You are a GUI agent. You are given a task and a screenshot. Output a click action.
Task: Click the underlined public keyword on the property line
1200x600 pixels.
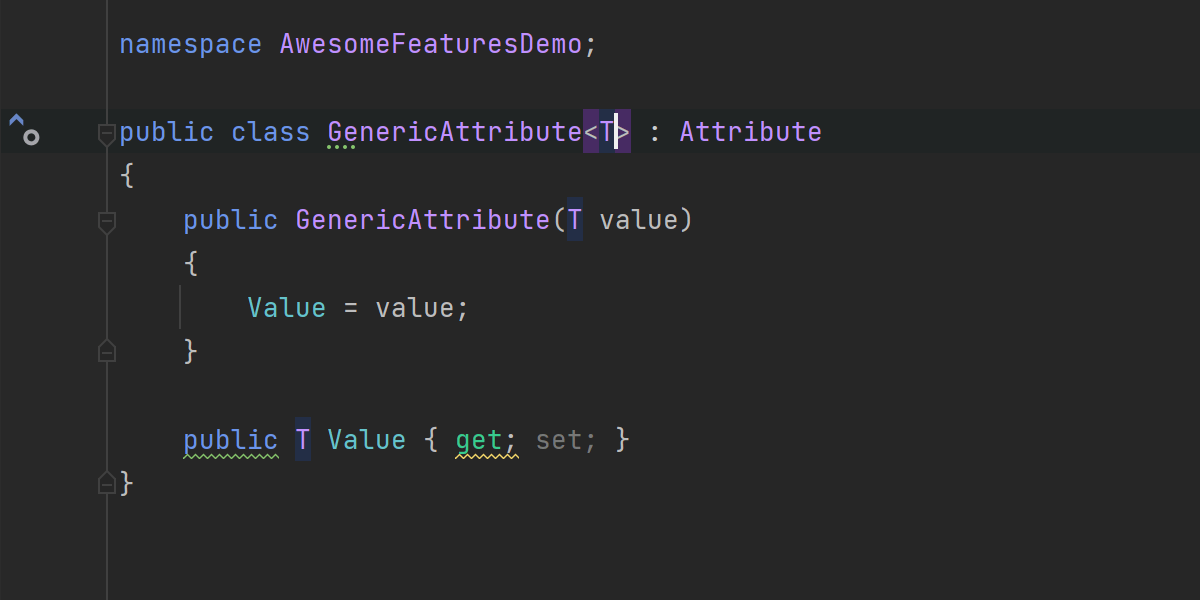[x=230, y=440]
